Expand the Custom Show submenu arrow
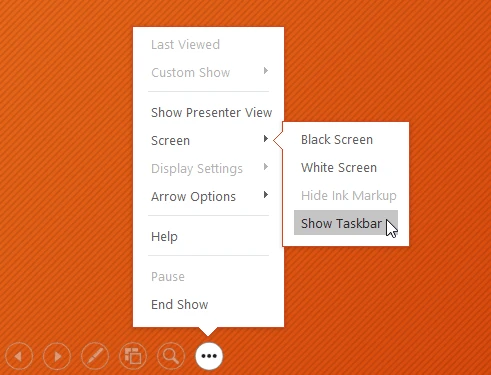The height and width of the screenshot is (375, 491). [x=266, y=71]
